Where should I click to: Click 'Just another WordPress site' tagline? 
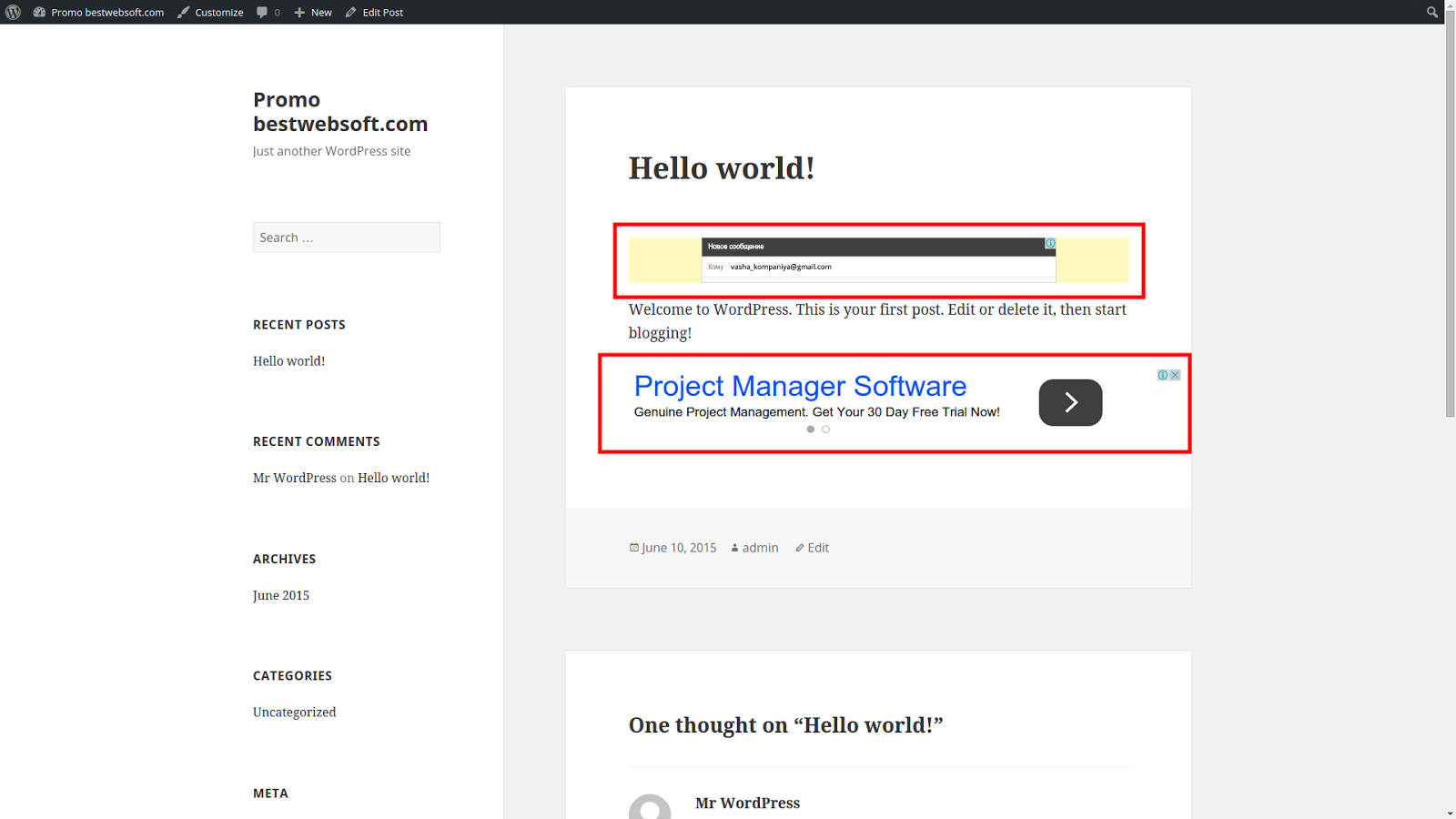tap(331, 151)
